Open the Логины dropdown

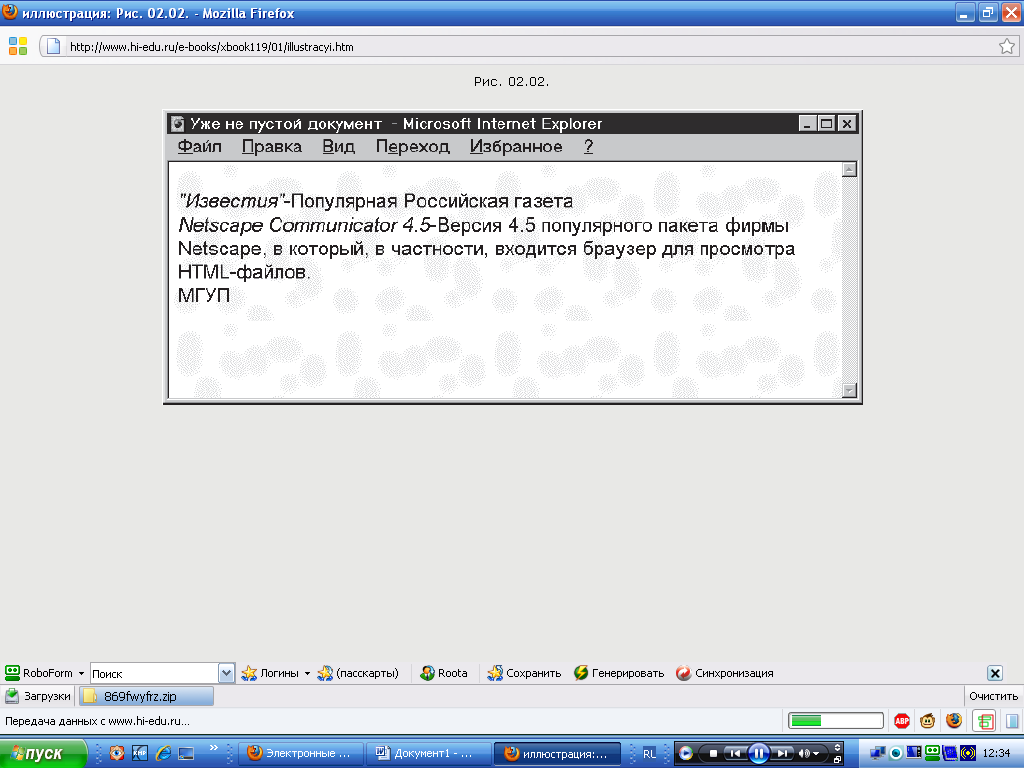click(x=275, y=673)
